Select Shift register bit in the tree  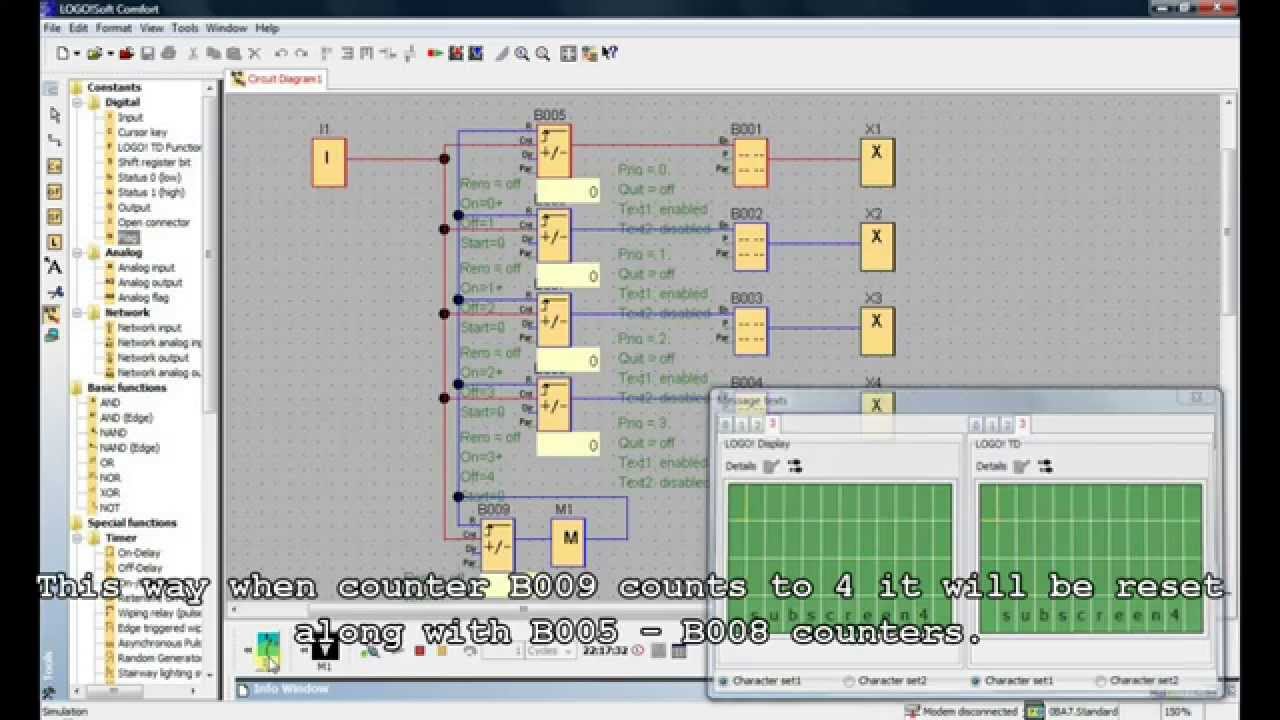pos(154,162)
